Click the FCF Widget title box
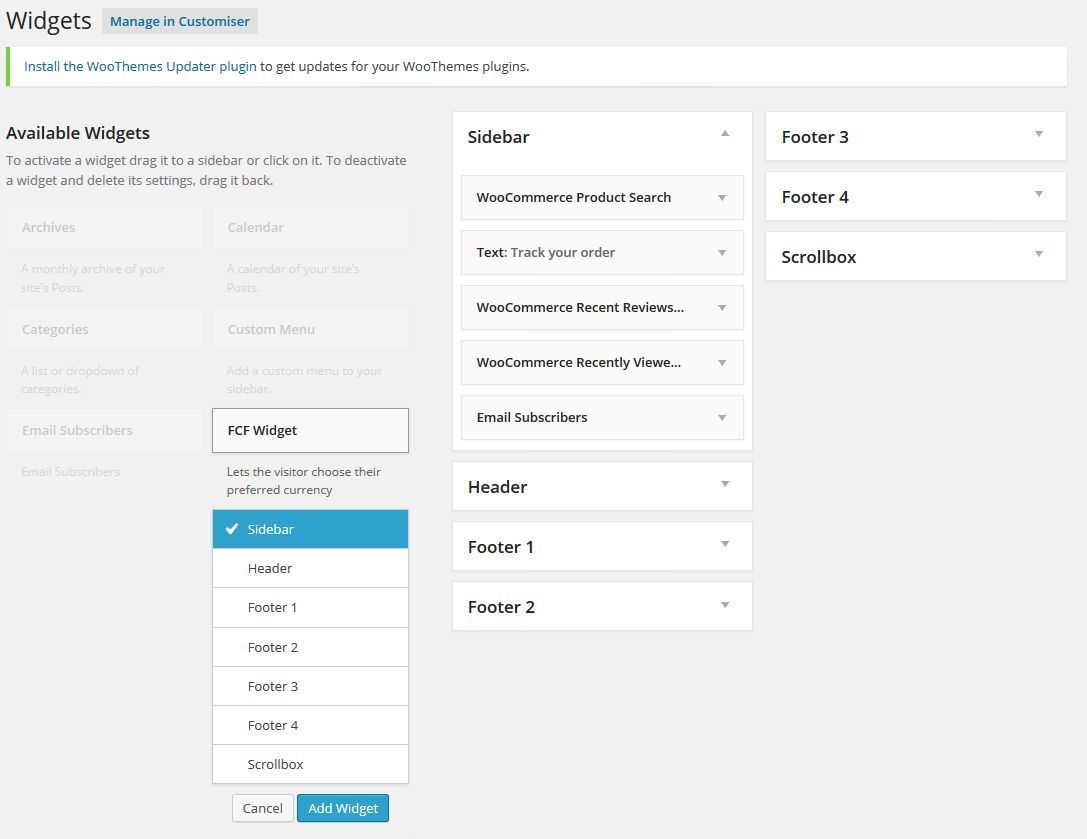Image resolution: width=1087 pixels, height=839 pixels. click(x=310, y=431)
